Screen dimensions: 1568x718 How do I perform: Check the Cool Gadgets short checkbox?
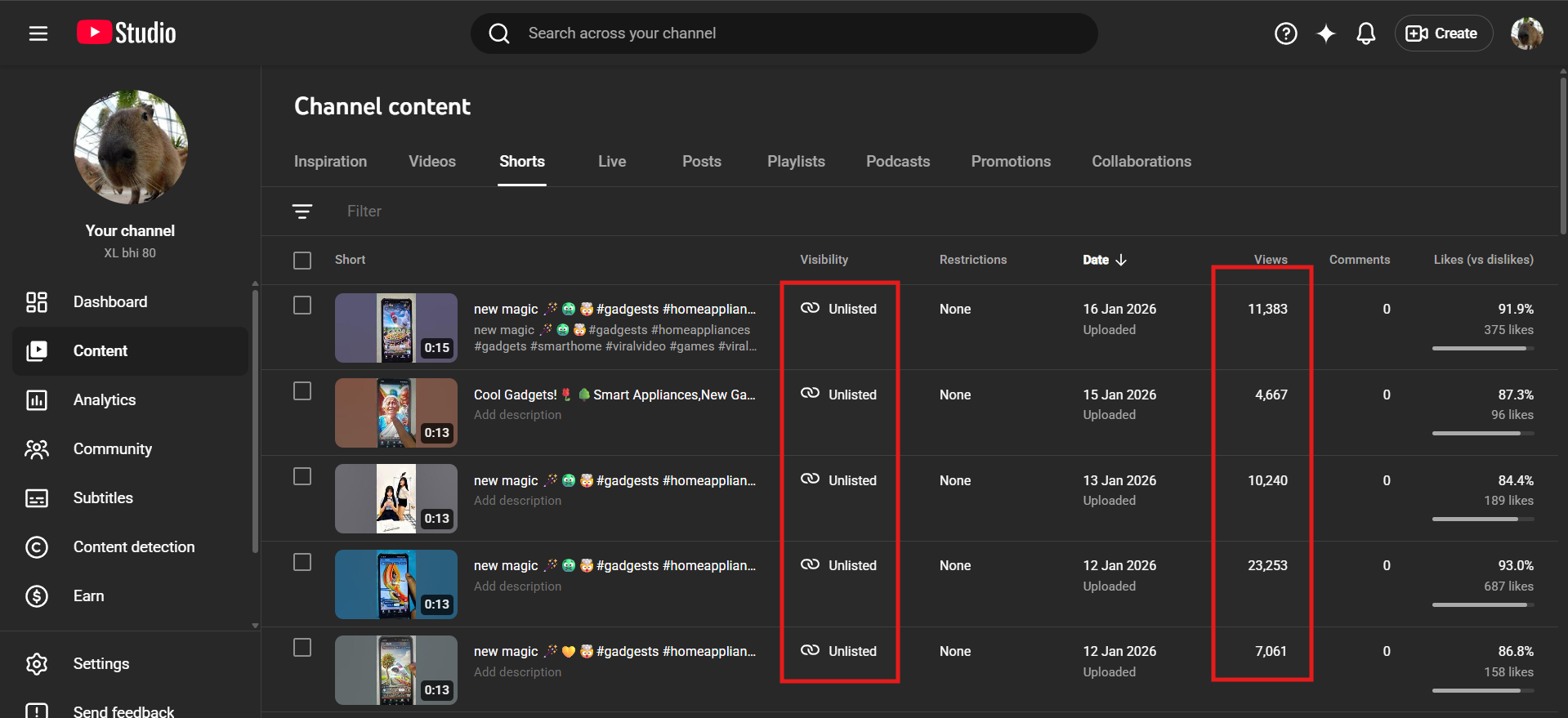[x=302, y=391]
